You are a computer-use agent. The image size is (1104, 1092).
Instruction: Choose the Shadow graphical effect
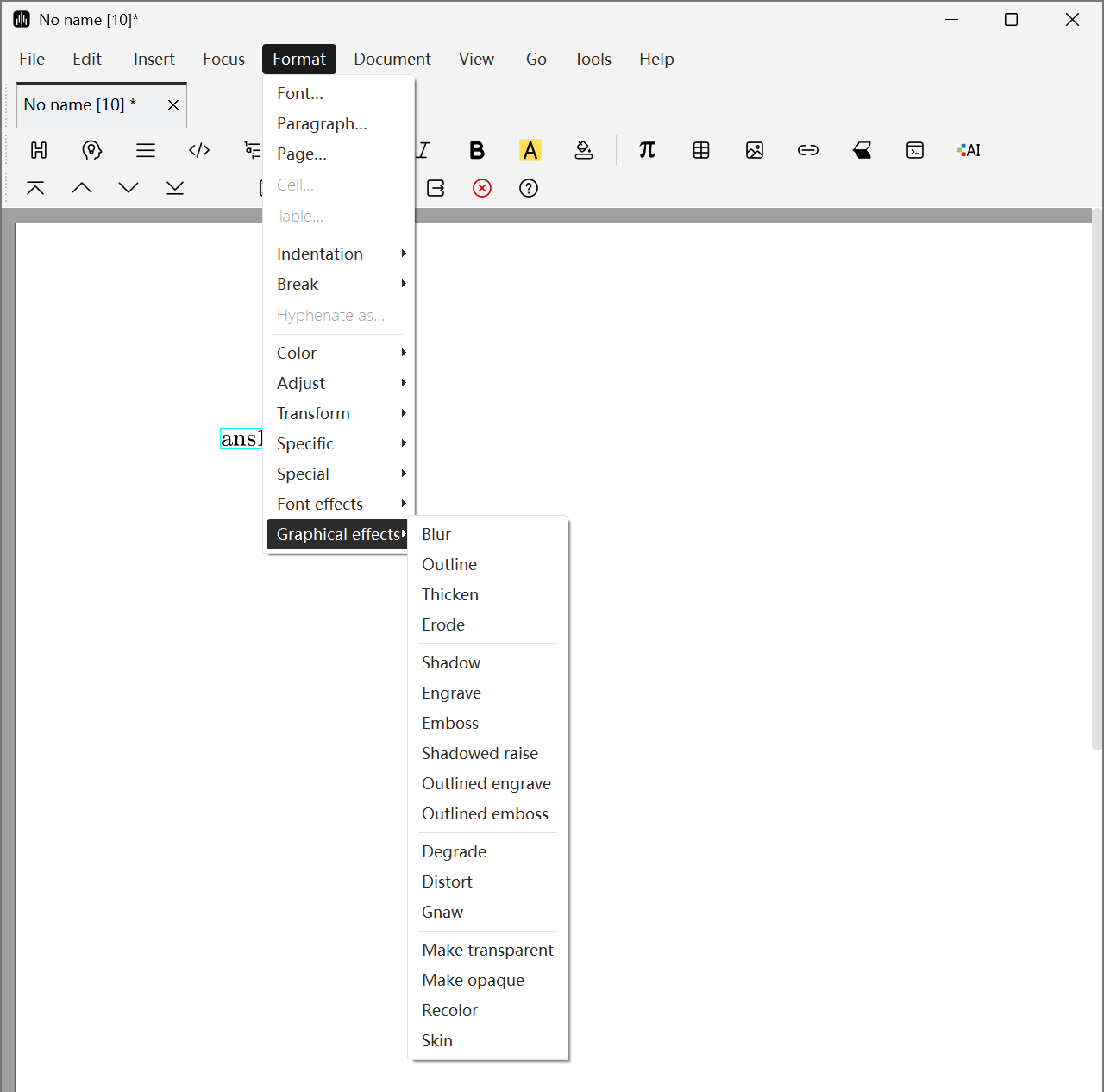click(x=451, y=662)
